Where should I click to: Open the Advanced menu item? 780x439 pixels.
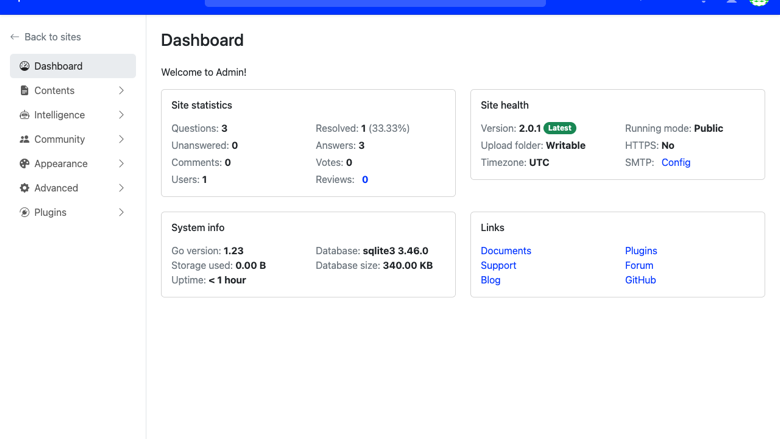(73, 188)
